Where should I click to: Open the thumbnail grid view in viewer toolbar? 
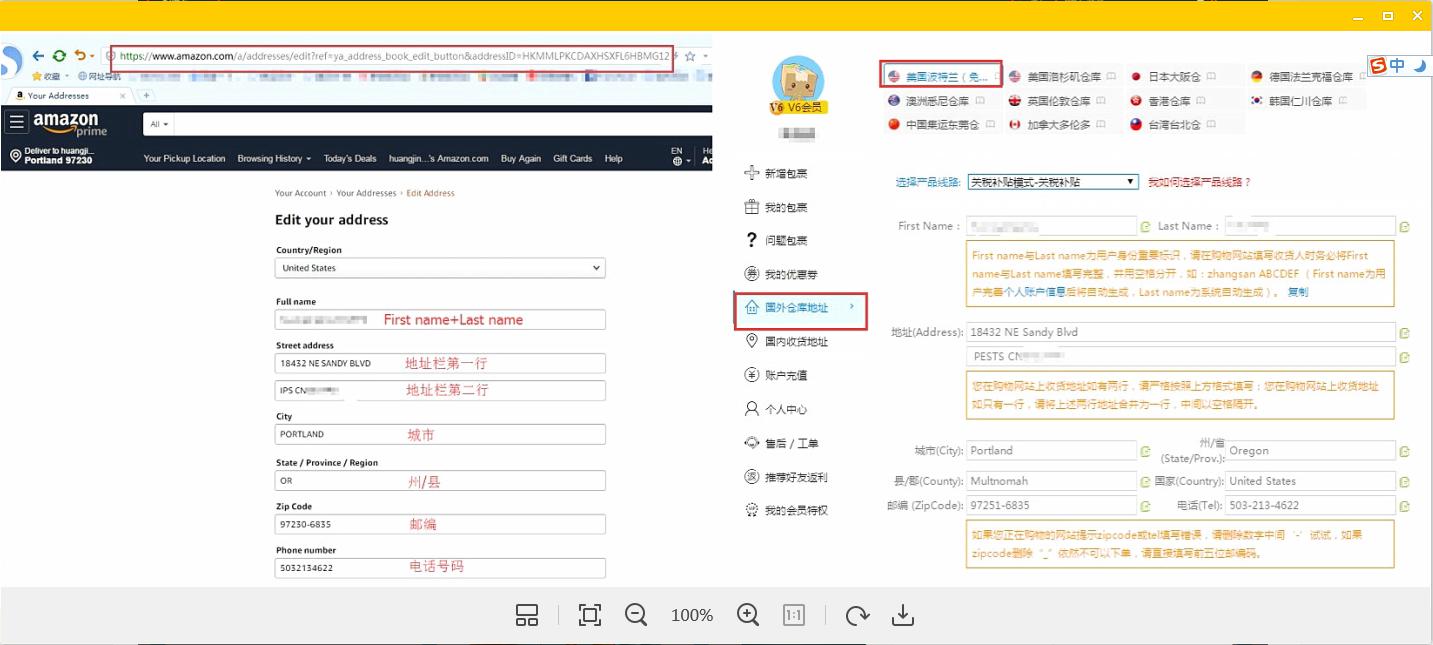(527, 615)
